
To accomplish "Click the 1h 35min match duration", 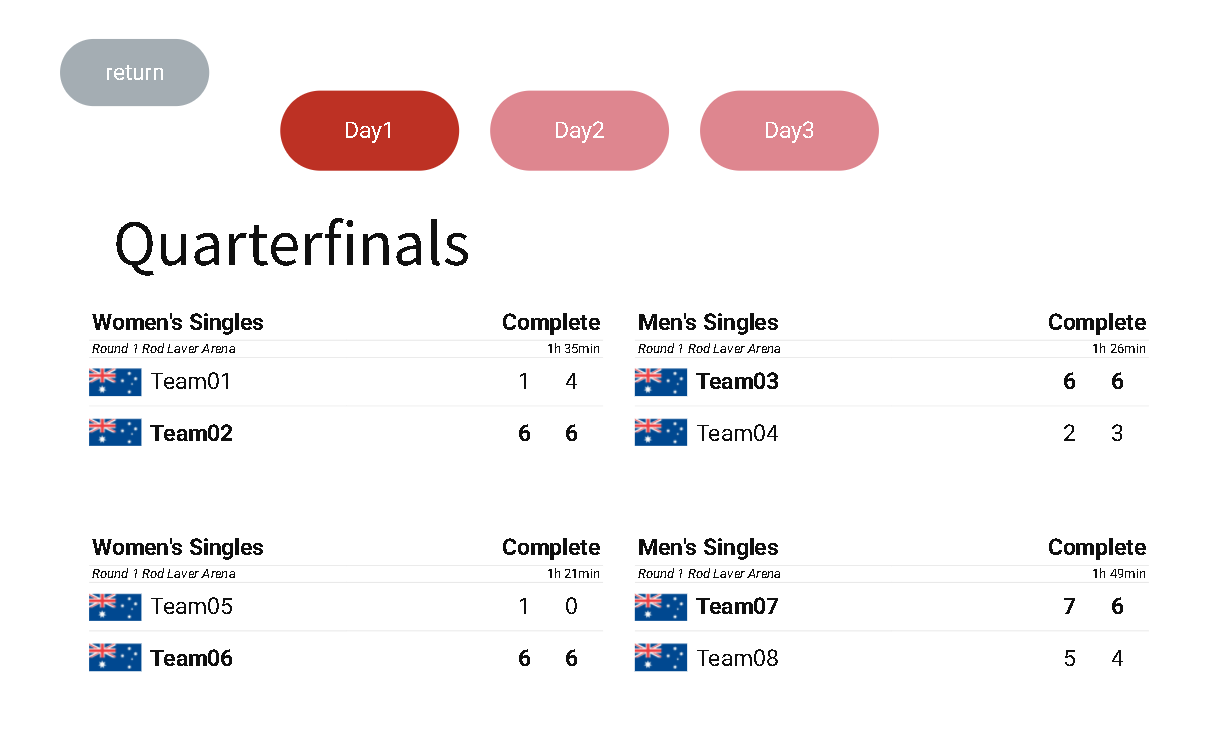I will click(573, 349).
